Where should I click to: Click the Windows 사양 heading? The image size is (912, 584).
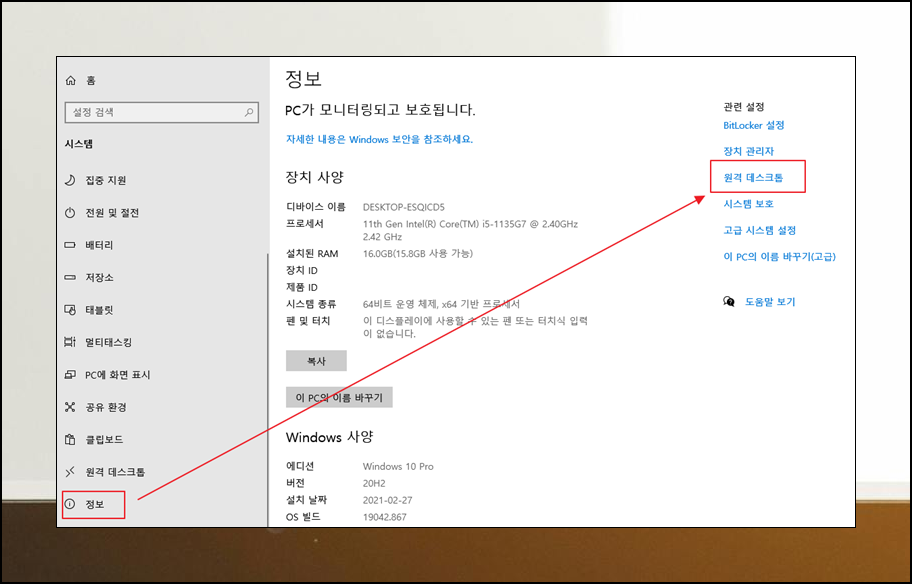point(329,437)
